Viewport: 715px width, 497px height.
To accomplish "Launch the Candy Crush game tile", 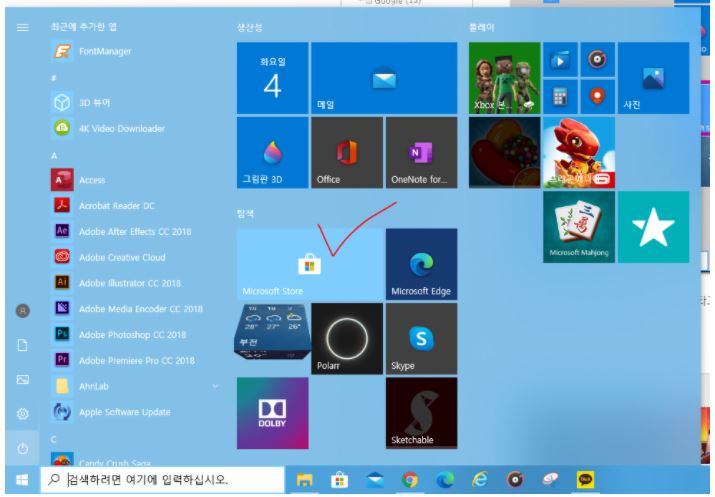I will [x=504, y=152].
